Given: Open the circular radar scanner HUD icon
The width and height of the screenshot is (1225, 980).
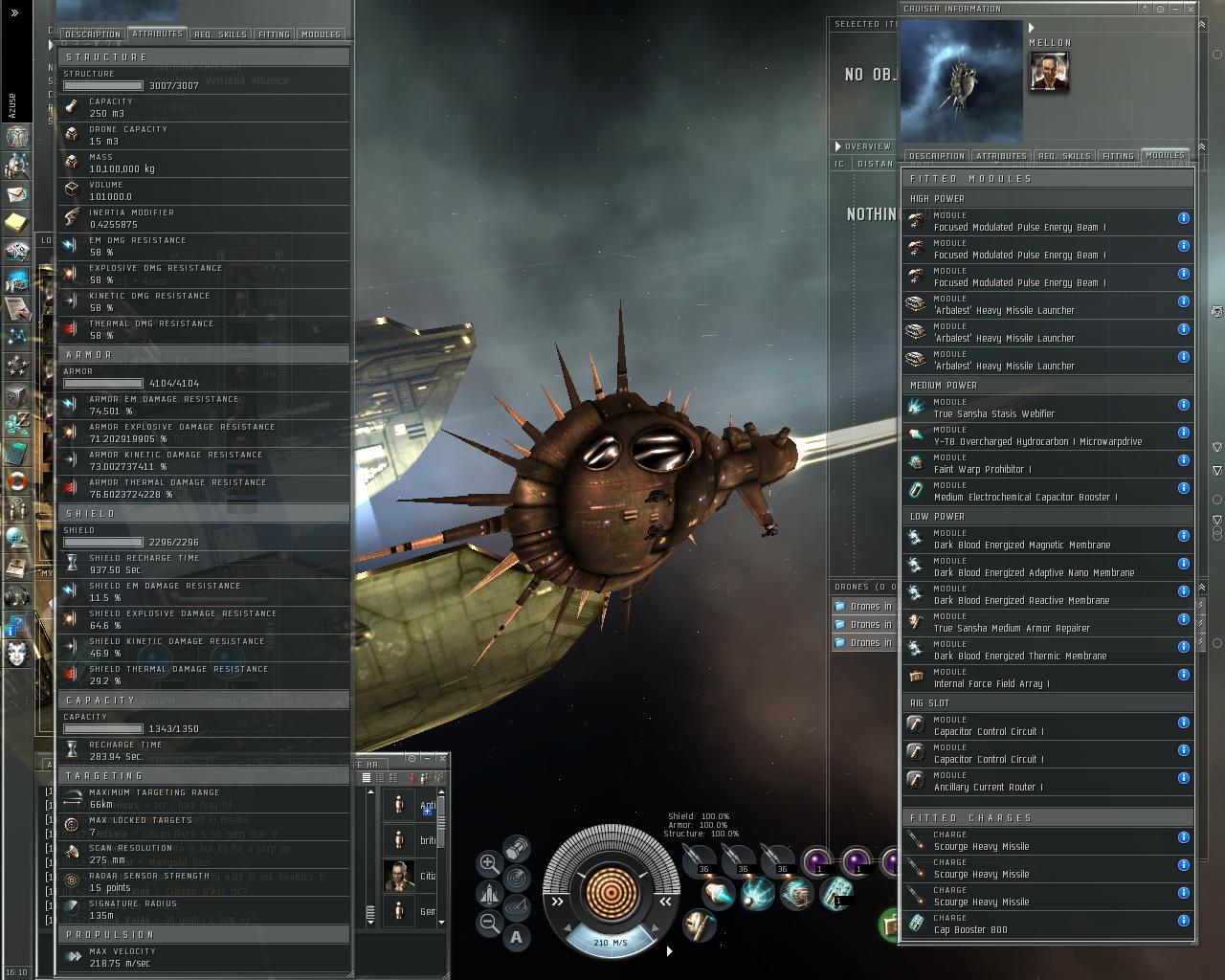Looking at the screenshot, I should (x=517, y=877).
